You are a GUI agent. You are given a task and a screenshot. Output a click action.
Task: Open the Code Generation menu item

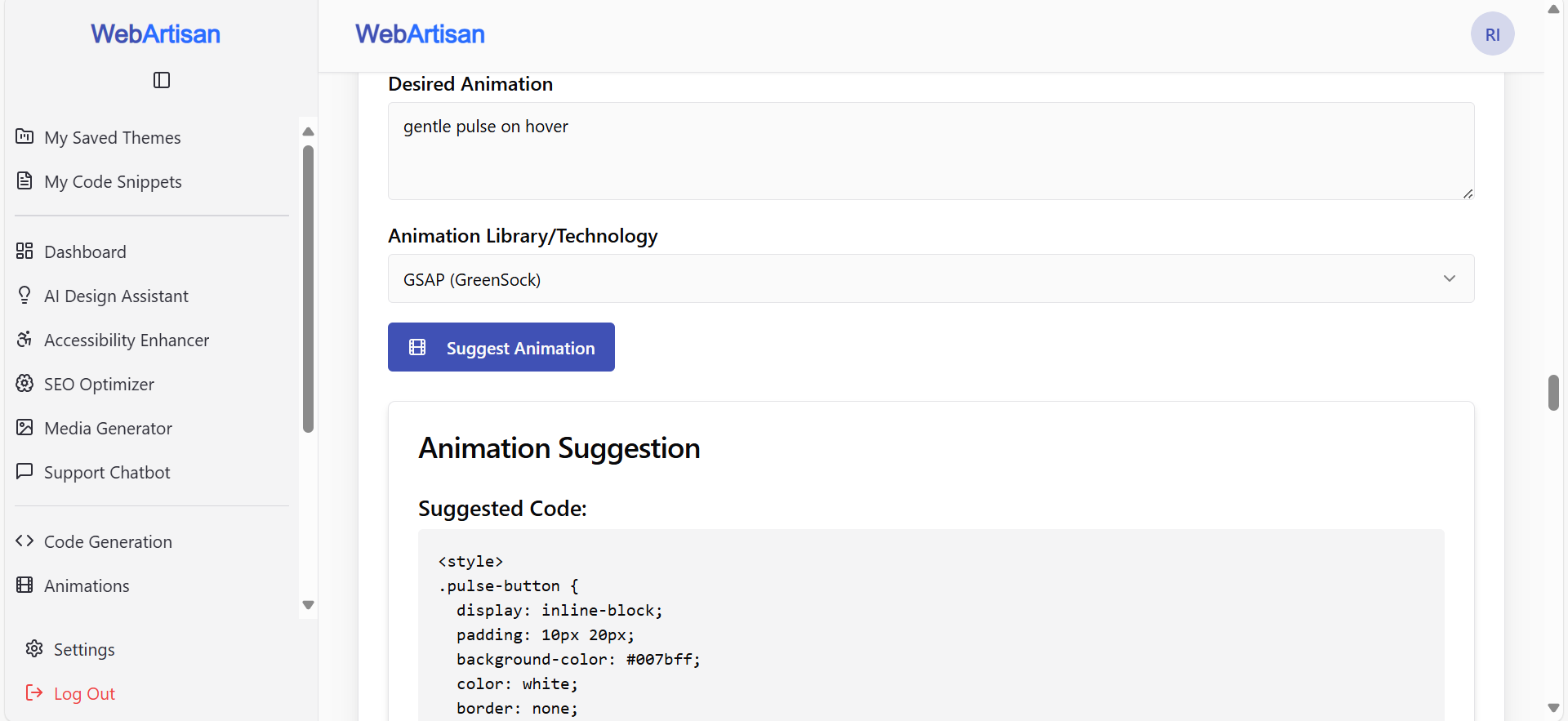point(108,541)
